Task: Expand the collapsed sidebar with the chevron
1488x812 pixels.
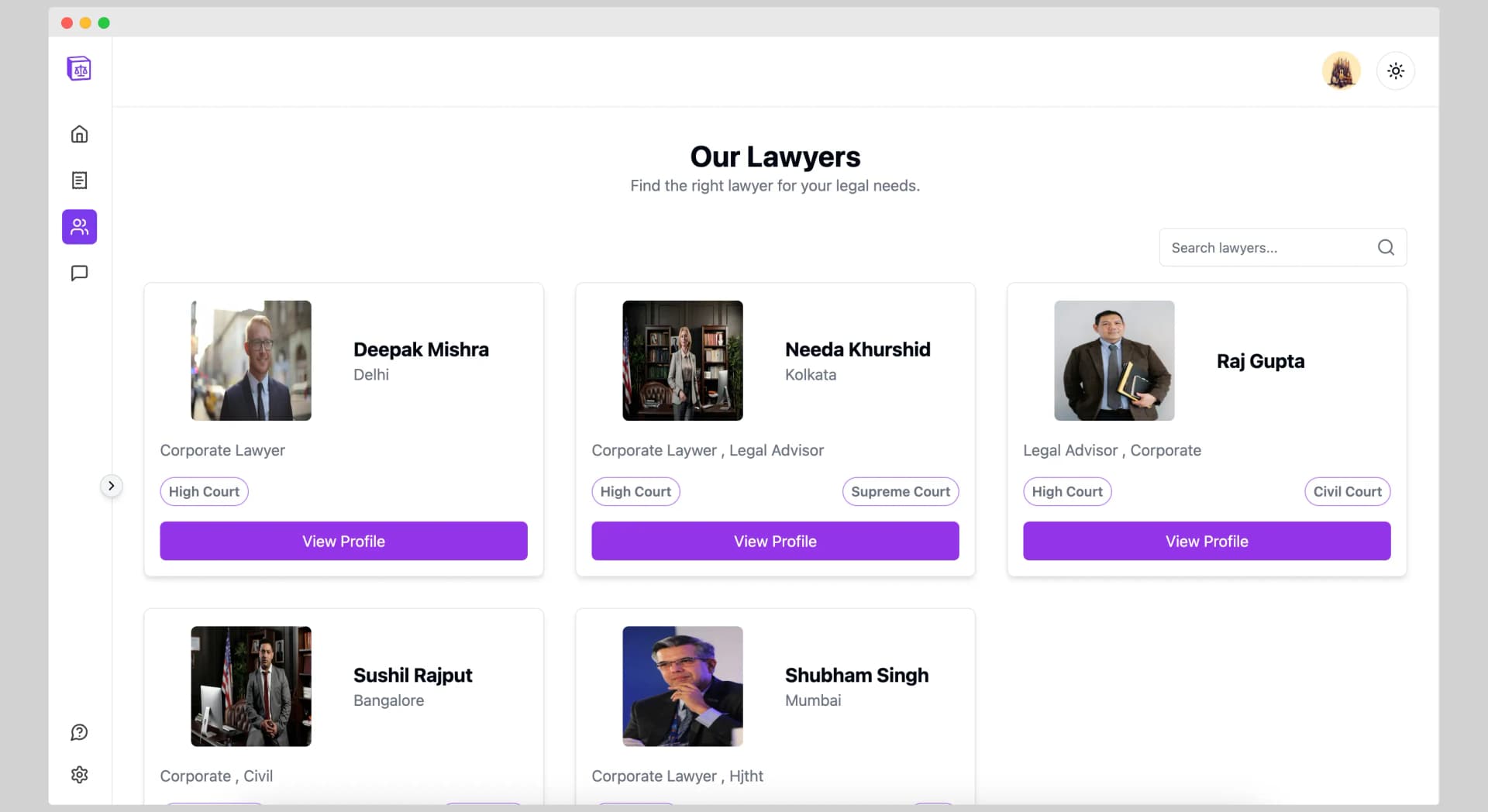Action: click(x=112, y=486)
